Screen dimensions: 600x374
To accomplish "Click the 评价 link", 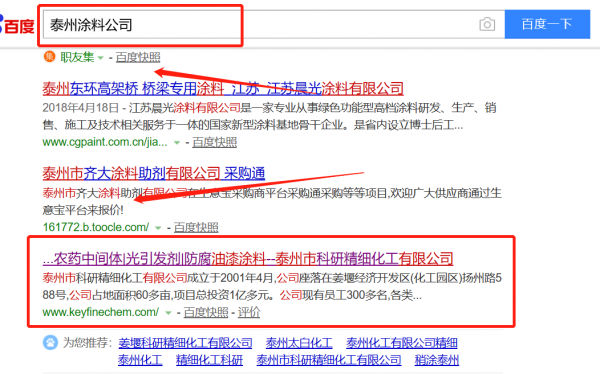I will [249, 312].
